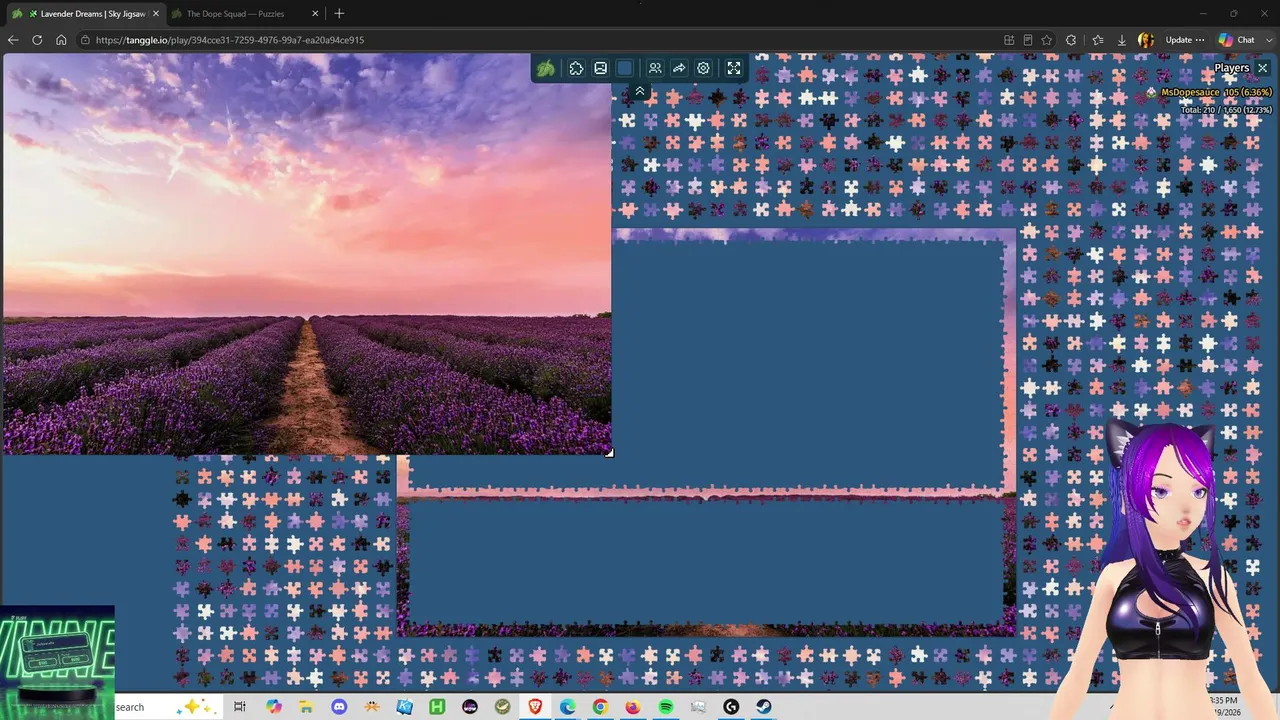Open the players list icon in the toolbar
The width and height of the screenshot is (1280, 720).
(654, 68)
